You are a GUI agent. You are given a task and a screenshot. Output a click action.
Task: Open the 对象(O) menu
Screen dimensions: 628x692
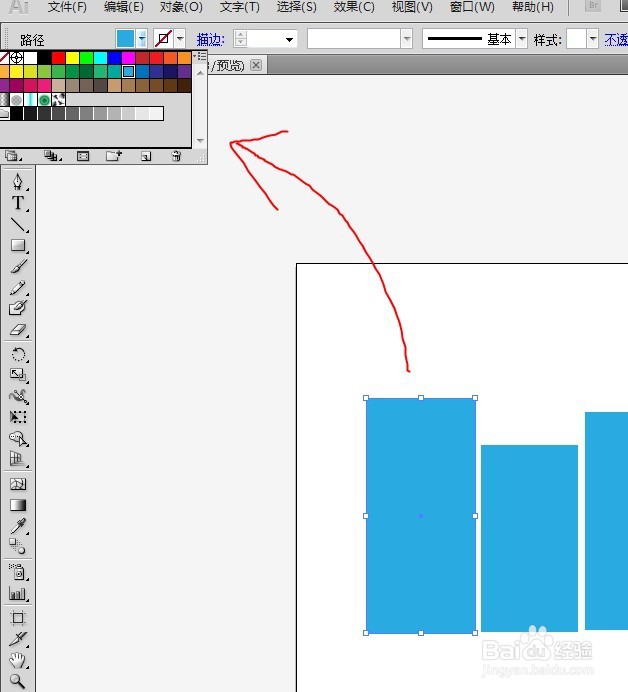pyautogui.click(x=181, y=7)
